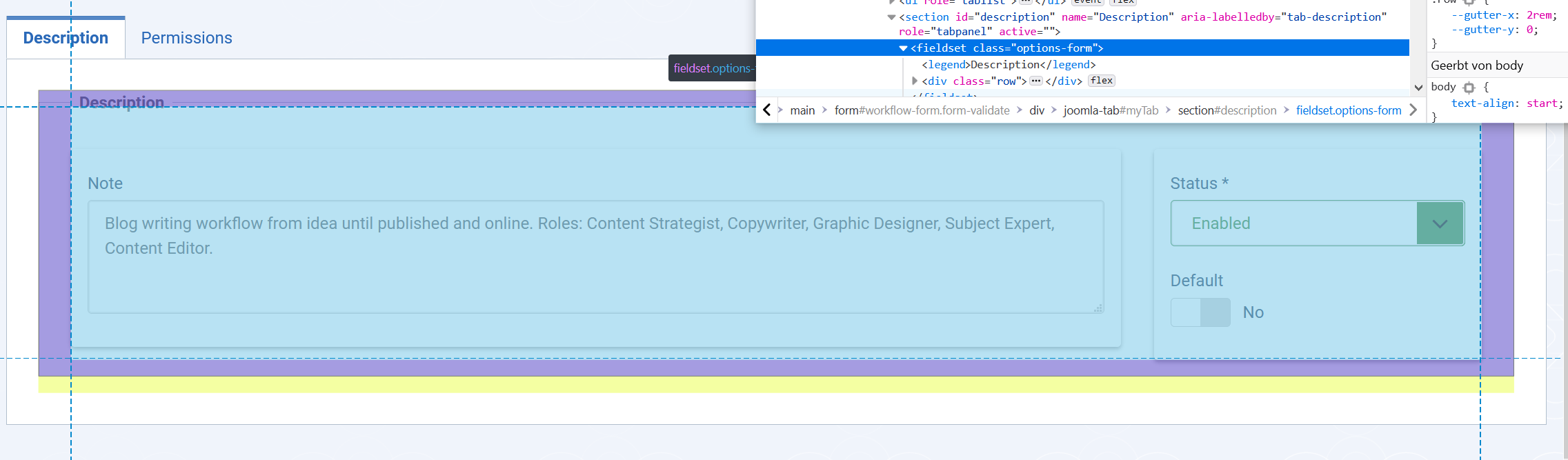Screen dimensions: 1568x460
Task: Click the Note field label
Action: click(106, 183)
